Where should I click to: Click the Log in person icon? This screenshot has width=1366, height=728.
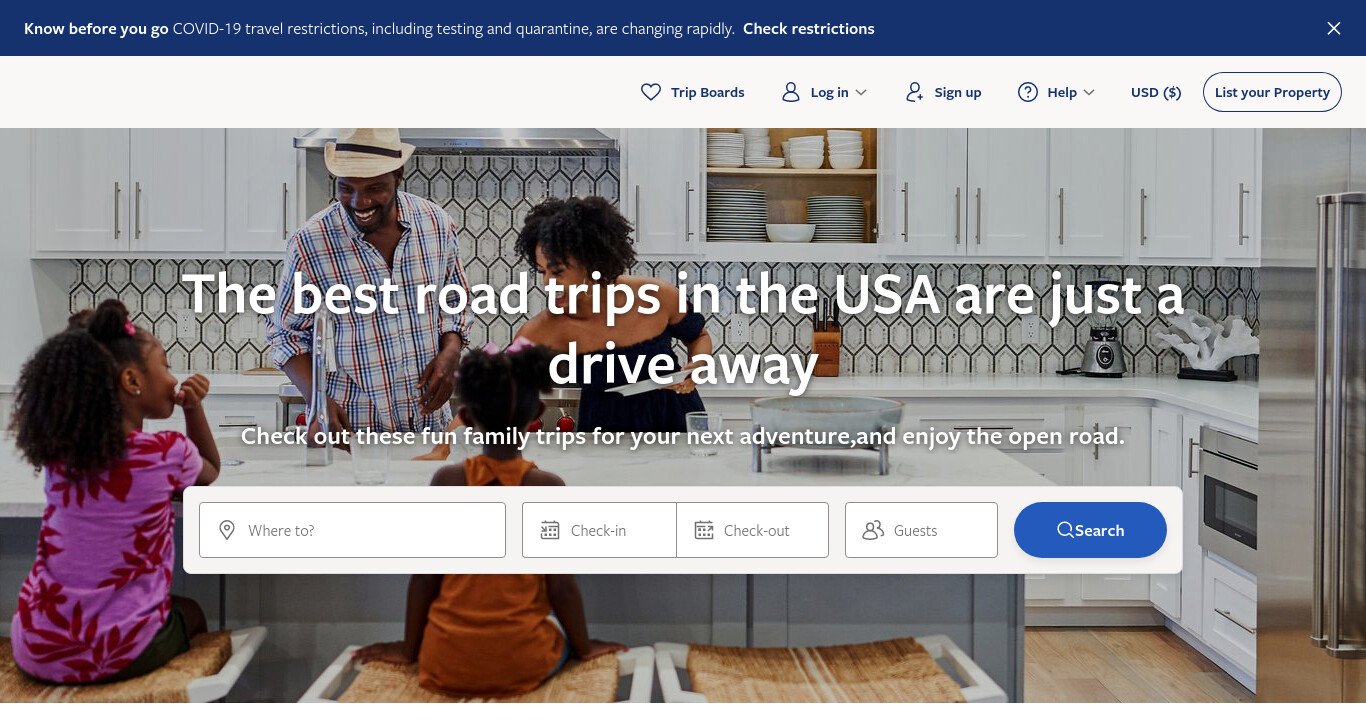(791, 92)
